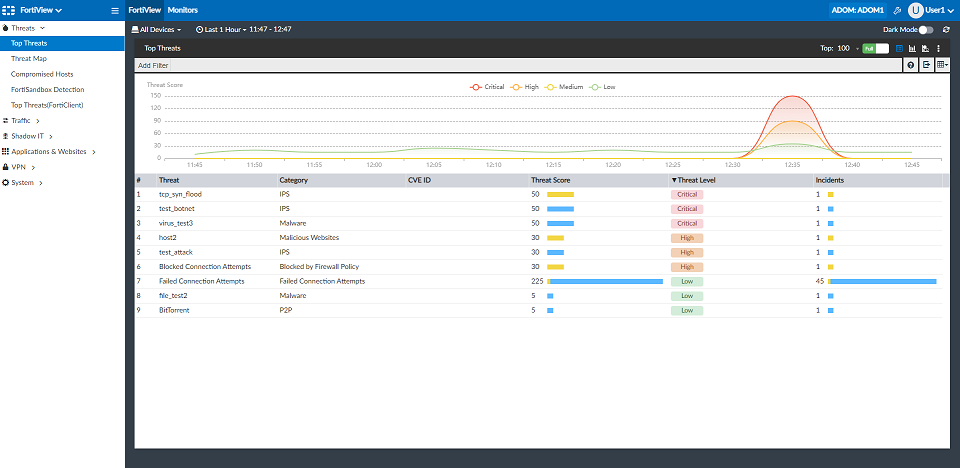Click Failed Connection Attempts threat score bar
Viewport: 960px width, 468px height.
click(x=605, y=282)
